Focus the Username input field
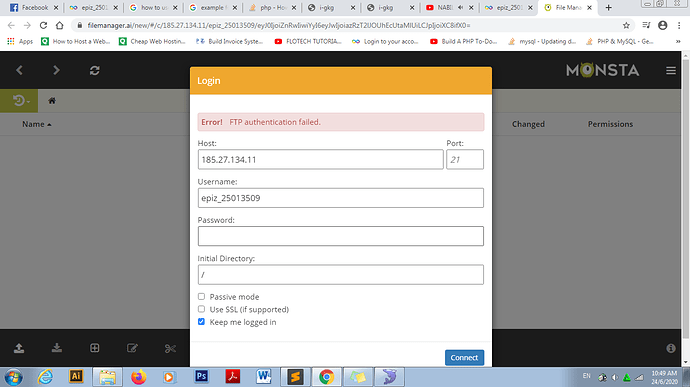 341,198
